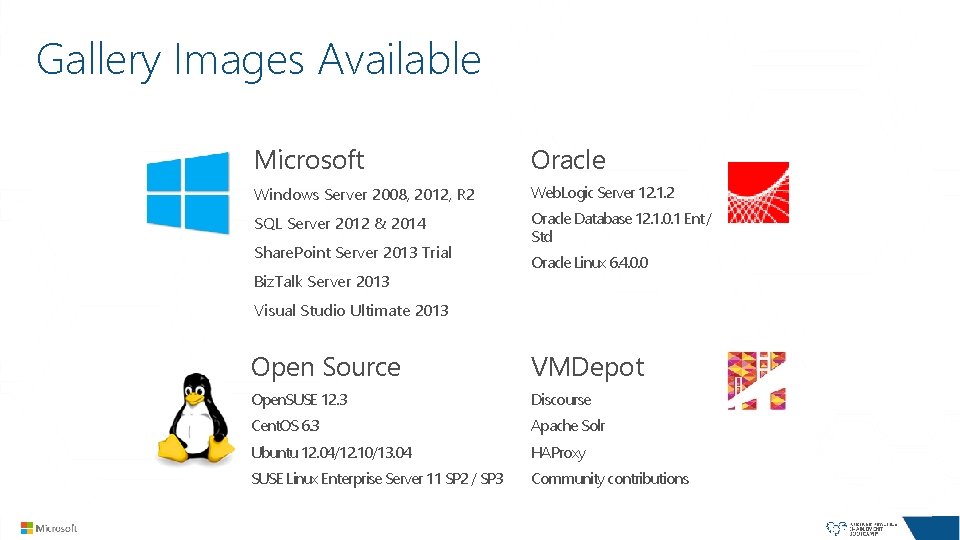Screen dimensions: 960x540
Task: Click the red Oracle logo image
Action: [757, 192]
